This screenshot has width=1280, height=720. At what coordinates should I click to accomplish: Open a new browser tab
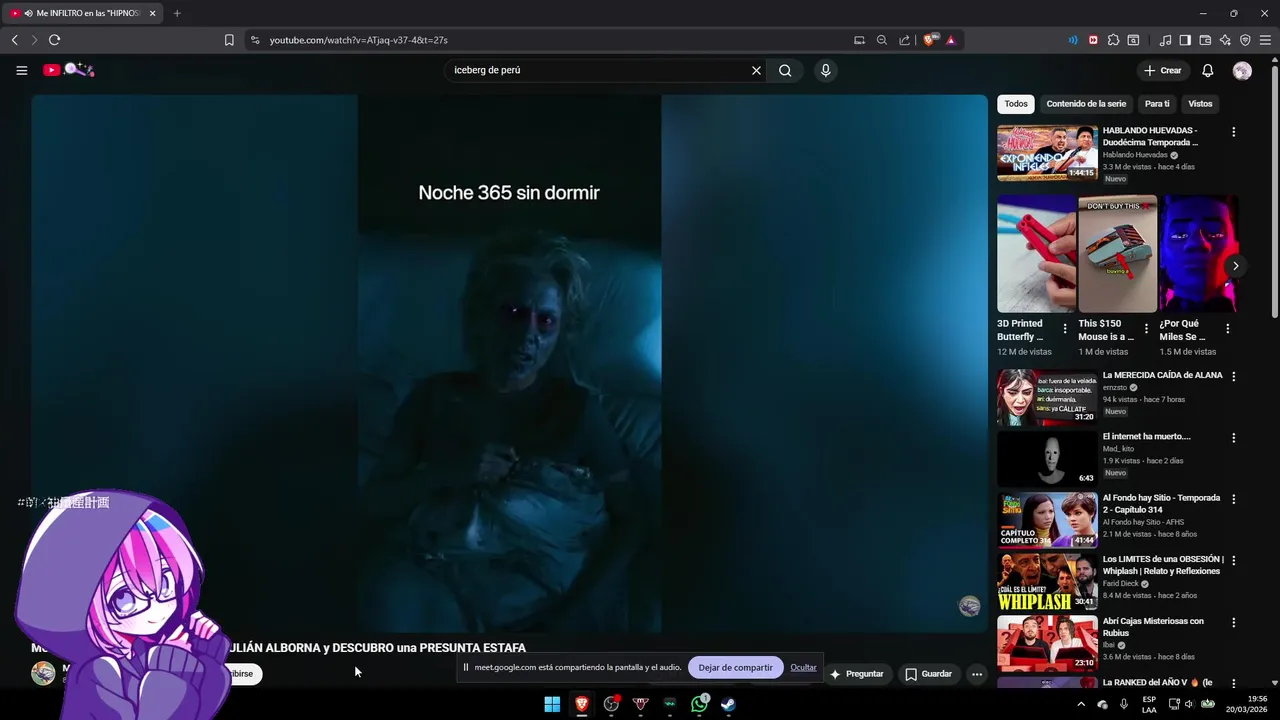177,13
